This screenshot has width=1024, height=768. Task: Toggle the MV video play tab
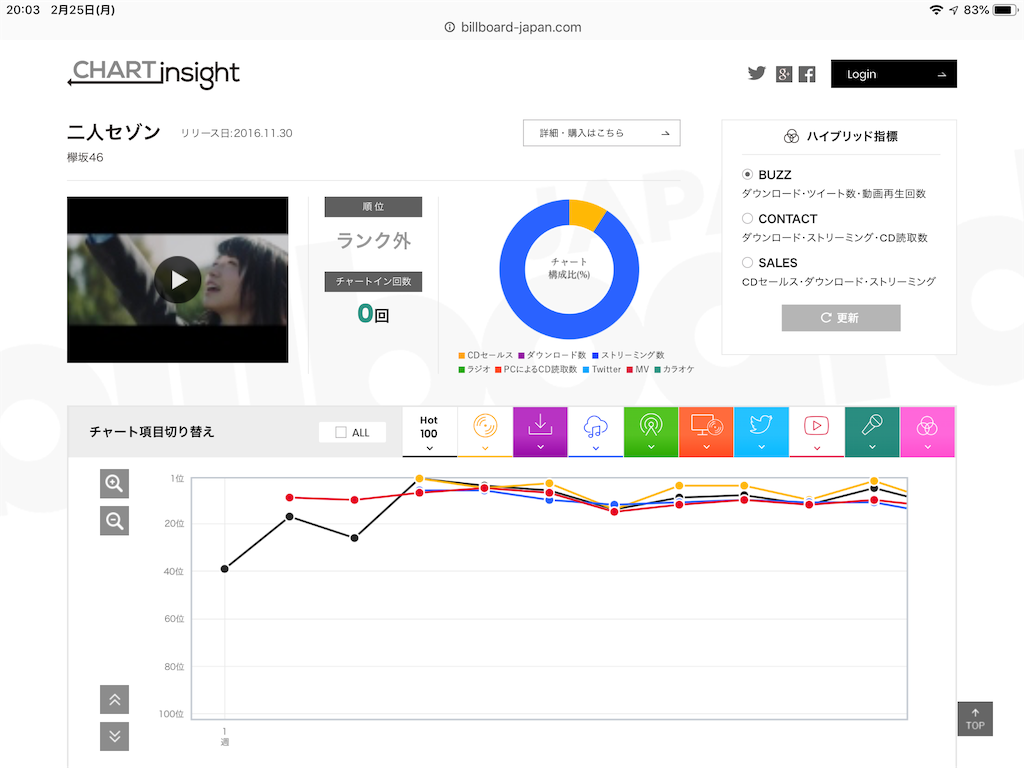816,432
